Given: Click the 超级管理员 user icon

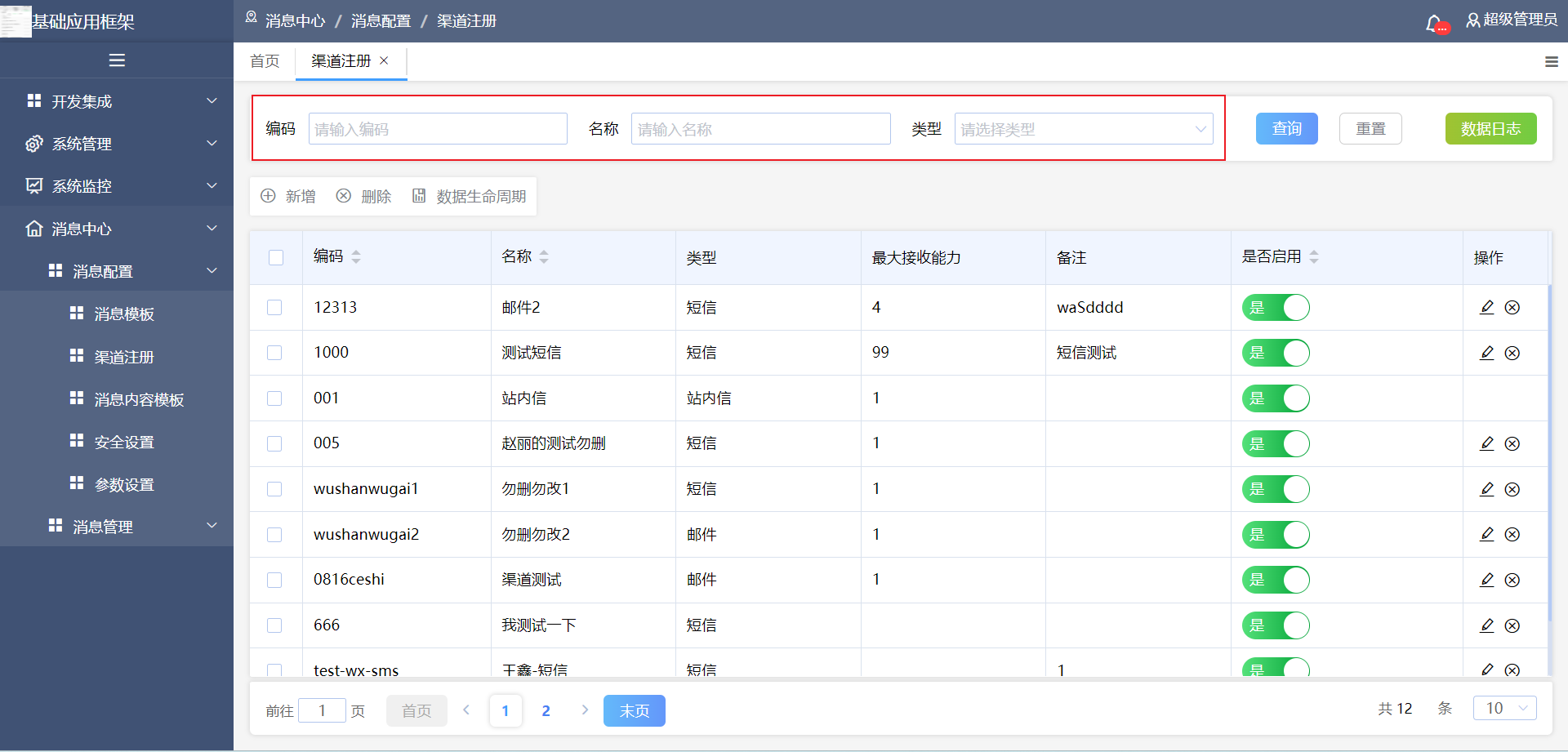Looking at the screenshot, I should pyautogui.click(x=1472, y=20).
